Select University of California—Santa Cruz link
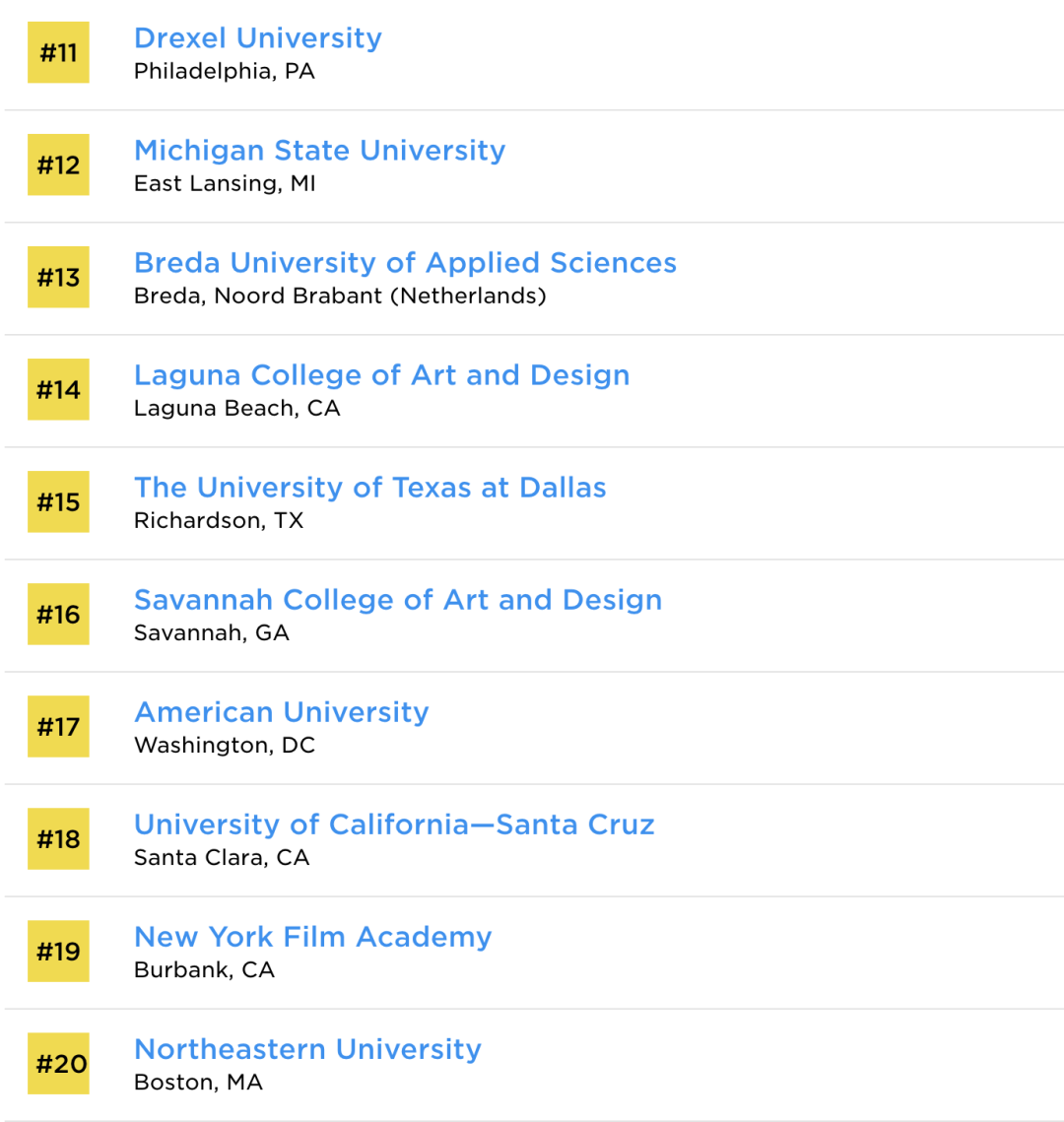The image size is (1064, 1122). tap(394, 825)
